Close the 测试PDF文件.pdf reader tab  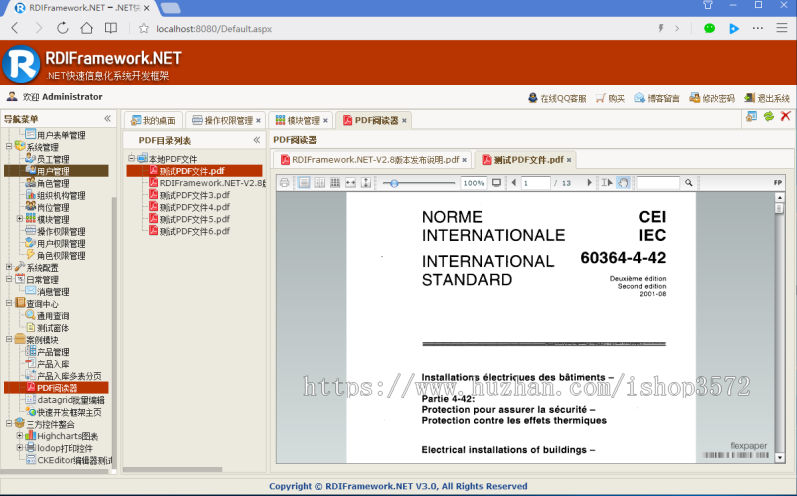point(569,160)
